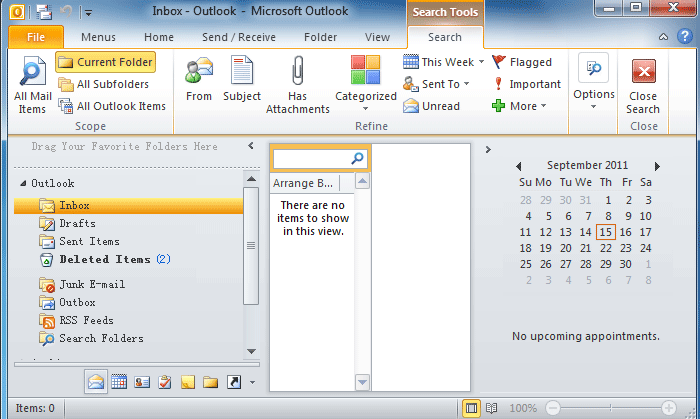Filter by Important items
This screenshot has width=700, height=419.
(x=526, y=84)
